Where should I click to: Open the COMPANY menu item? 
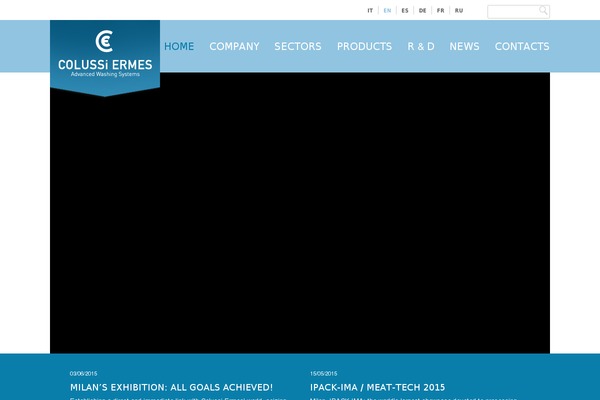click(x=234, y=46)
